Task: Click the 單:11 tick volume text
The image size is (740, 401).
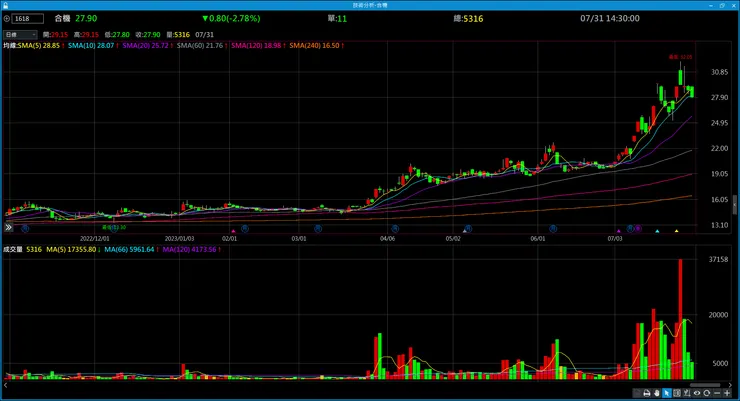Action: click(337, 19)
